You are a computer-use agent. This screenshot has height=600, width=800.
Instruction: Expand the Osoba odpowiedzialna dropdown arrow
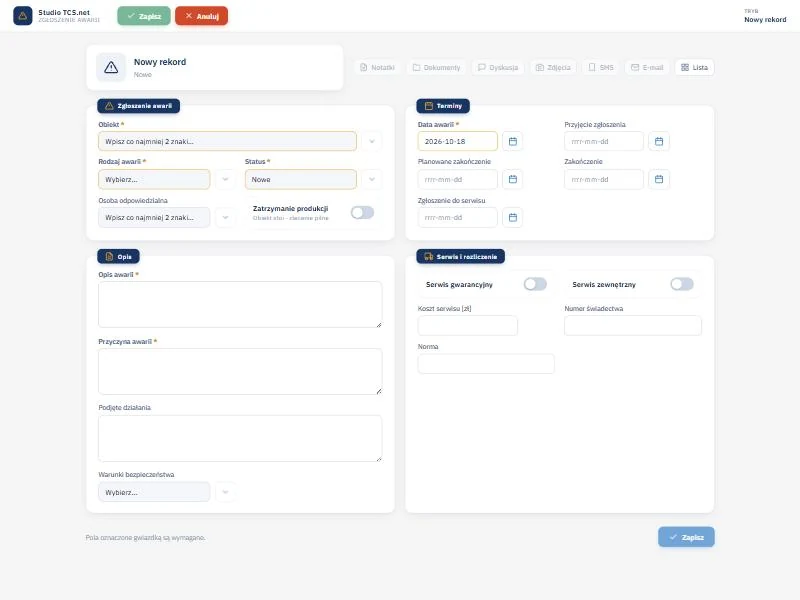(x=225, y=217)
